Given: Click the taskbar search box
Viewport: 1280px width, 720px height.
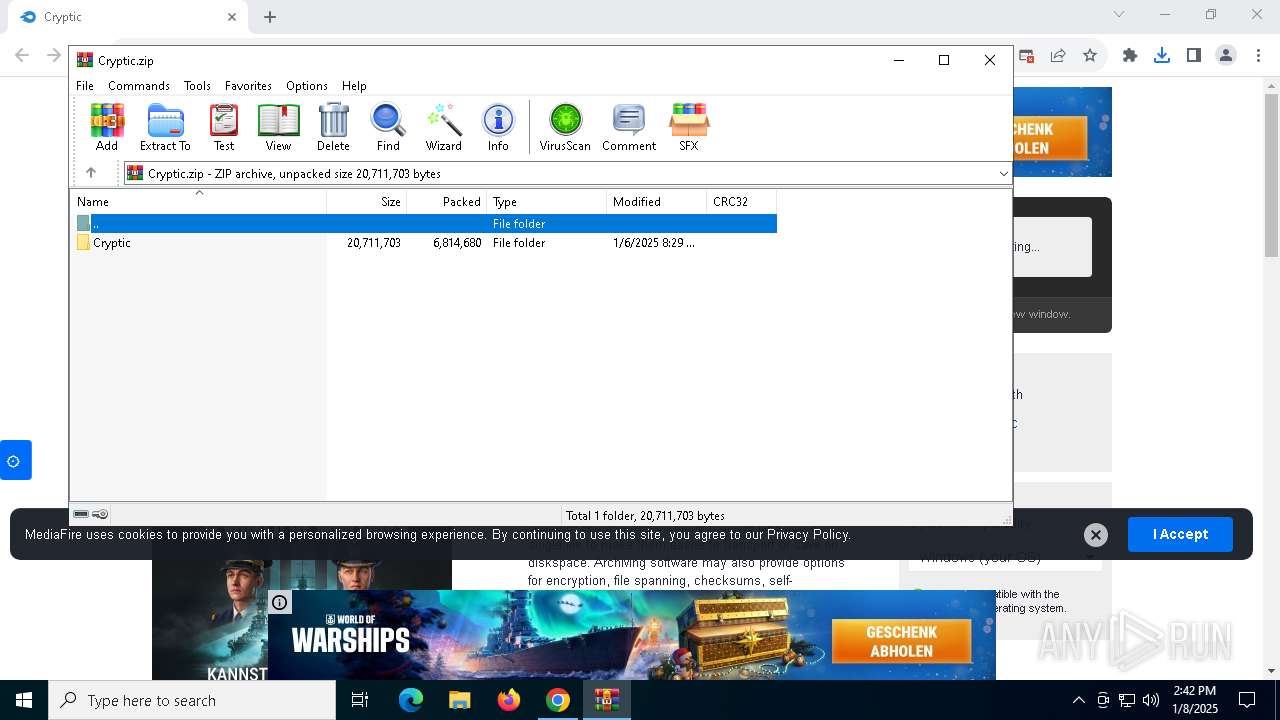Looking at the screenshot, I should click(192, 700).
